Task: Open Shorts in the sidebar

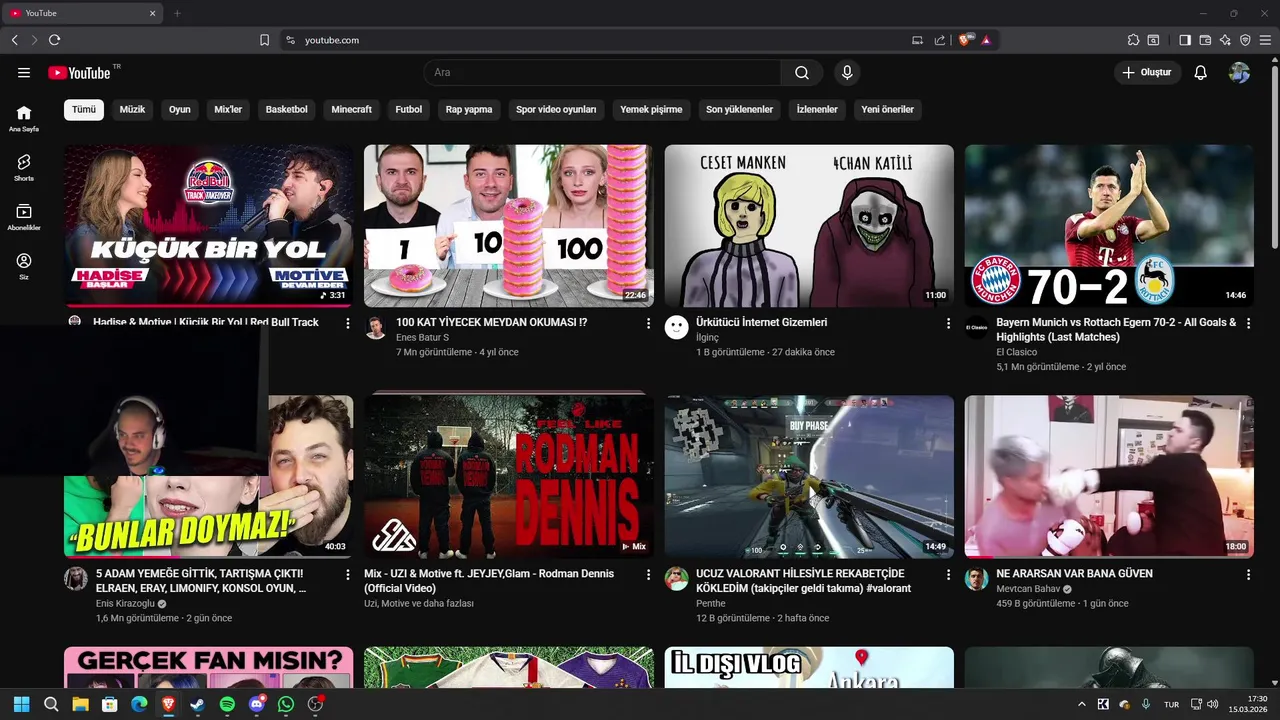Action: [24, 167]
